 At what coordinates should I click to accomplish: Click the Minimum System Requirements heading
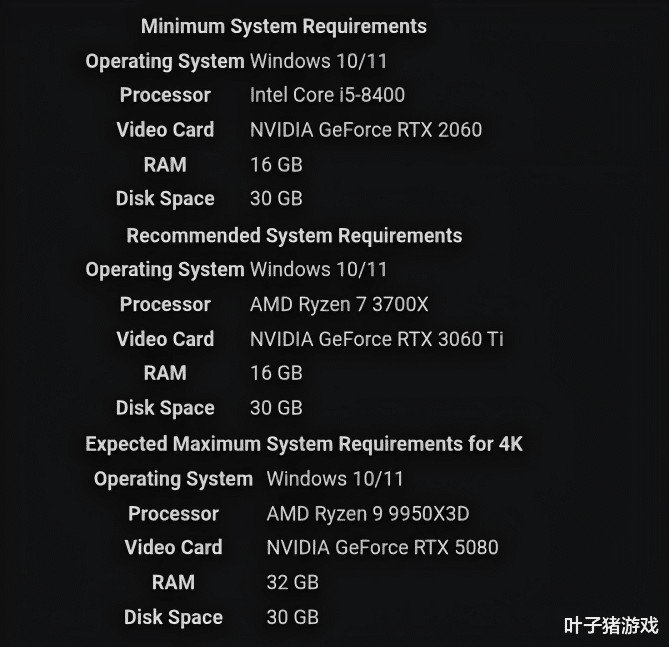click(284, 26)
